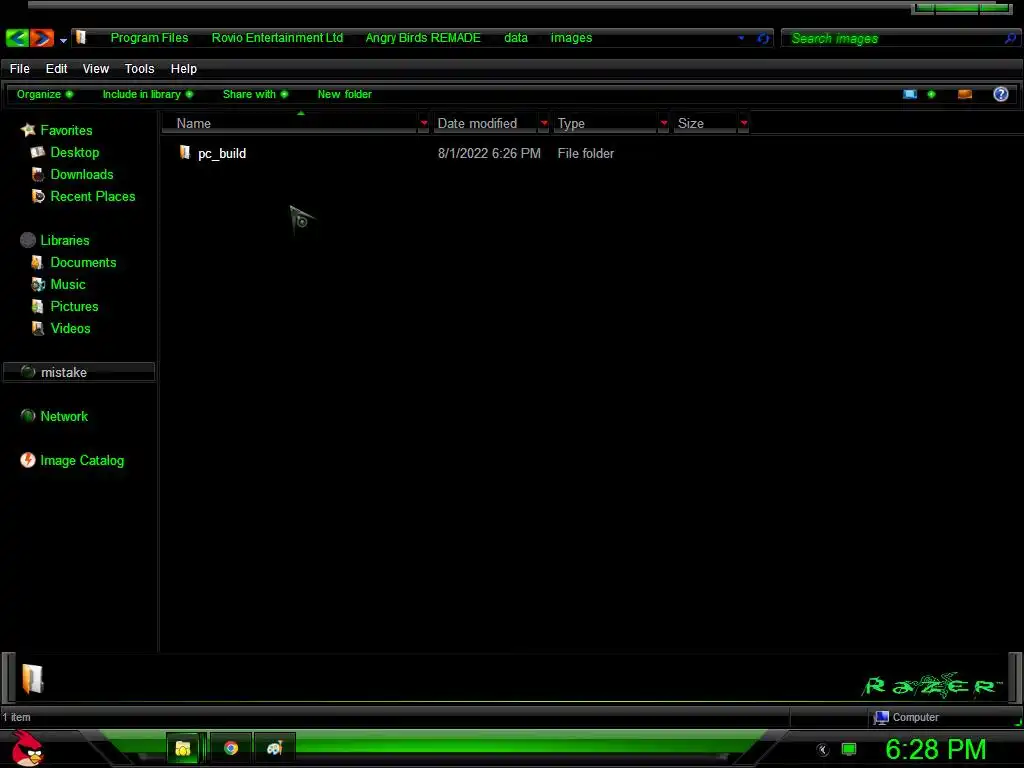Click the File folder type cell
The width and height of the screenshot is (1024, 768).
pos(585,153)
